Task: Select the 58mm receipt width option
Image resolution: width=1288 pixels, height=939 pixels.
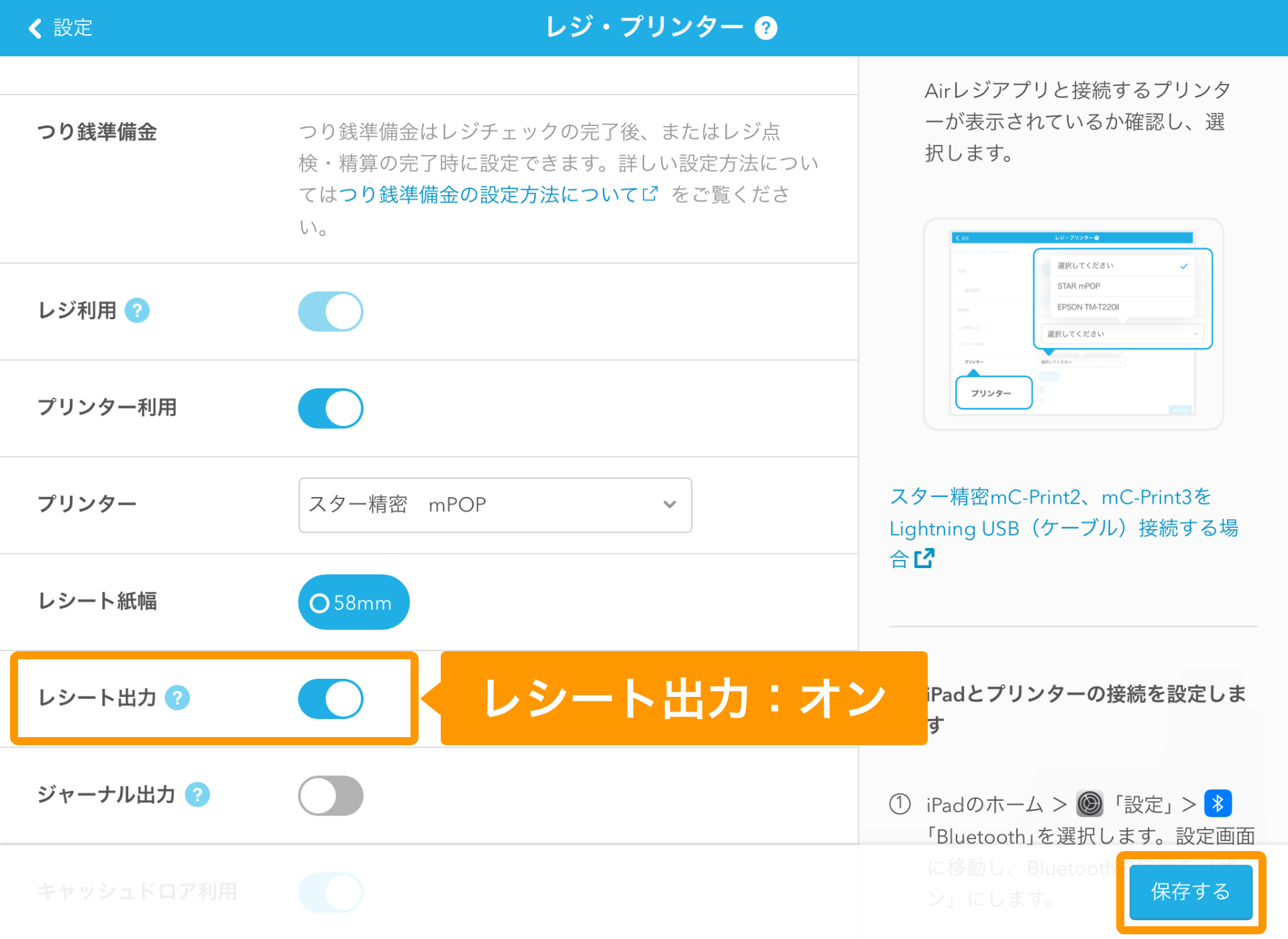Action: 354,602
